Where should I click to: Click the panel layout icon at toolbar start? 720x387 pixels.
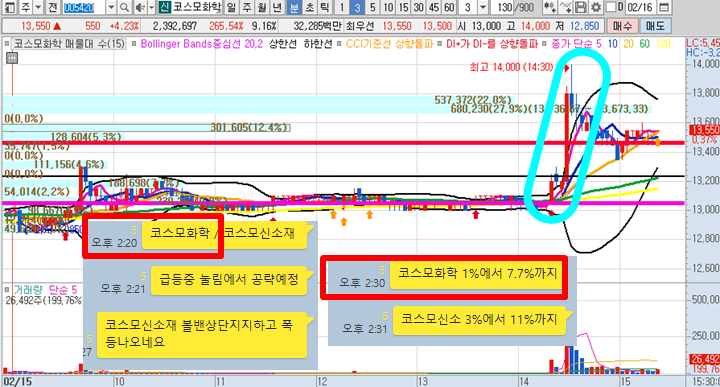point(9,7)
